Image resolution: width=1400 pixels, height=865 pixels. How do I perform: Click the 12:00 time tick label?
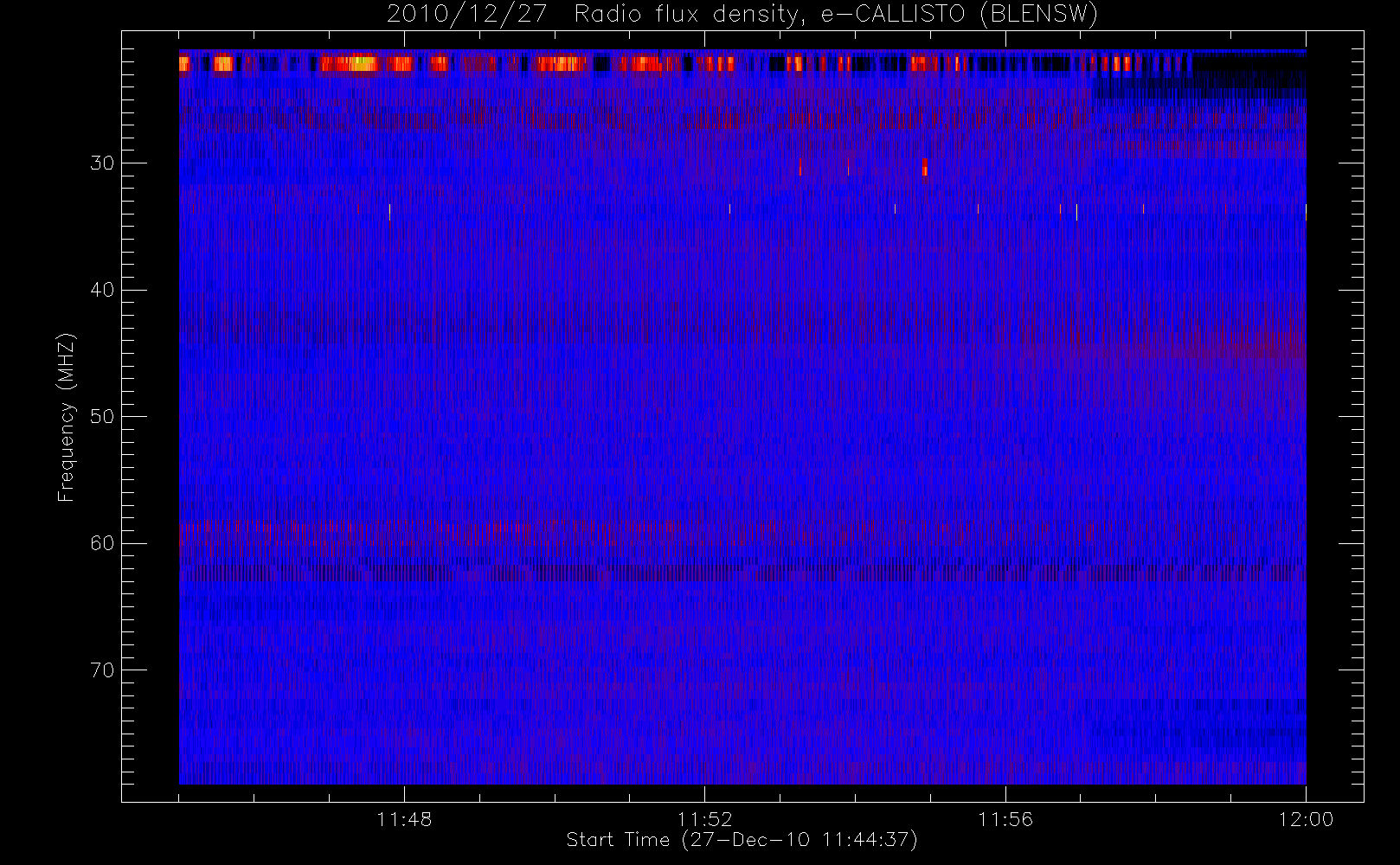coord(1306,819)
